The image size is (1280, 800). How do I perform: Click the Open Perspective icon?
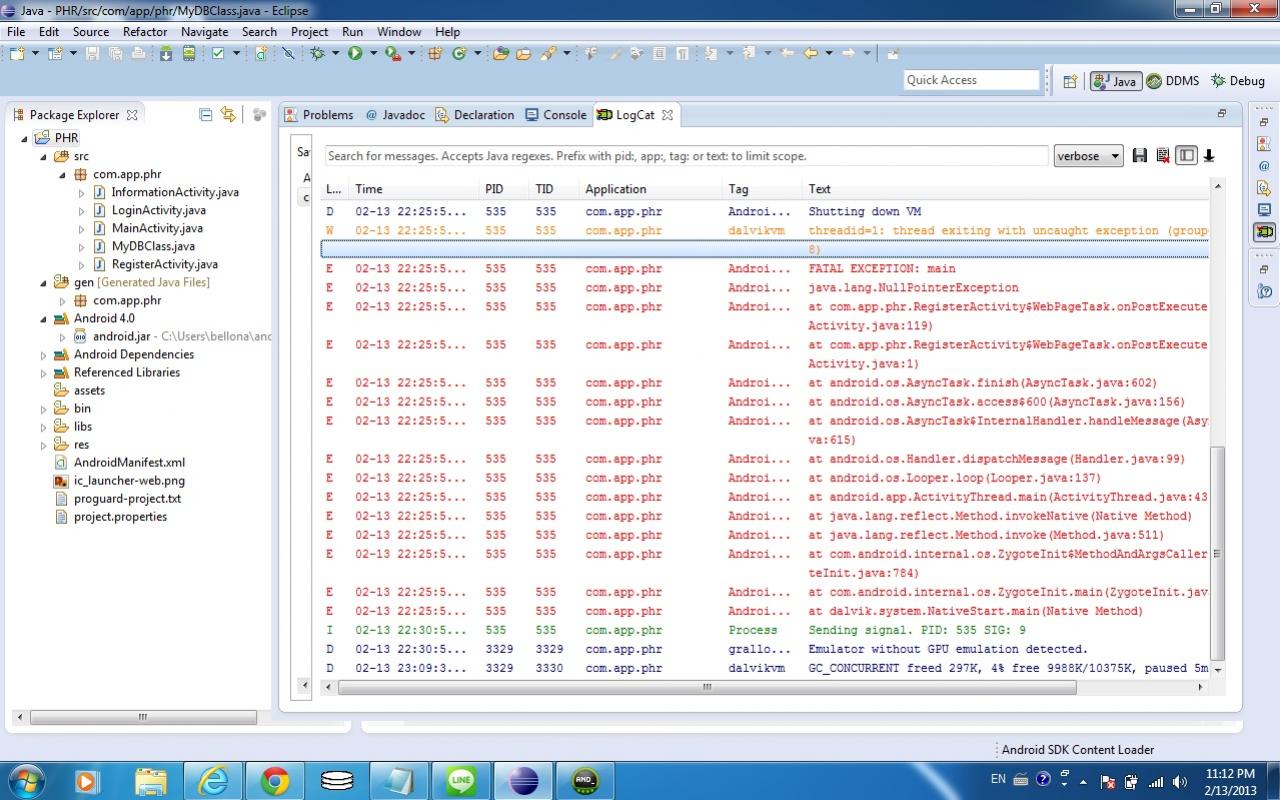(1070, 81)
